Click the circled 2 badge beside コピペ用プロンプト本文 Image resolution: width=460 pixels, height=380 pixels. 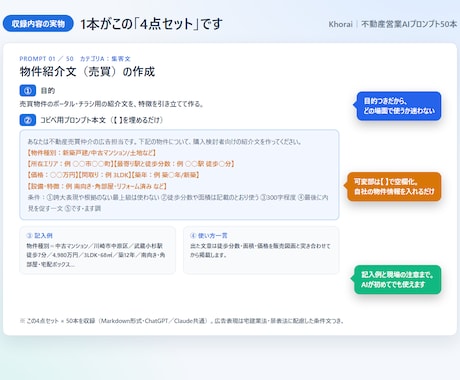click(28, 120)
